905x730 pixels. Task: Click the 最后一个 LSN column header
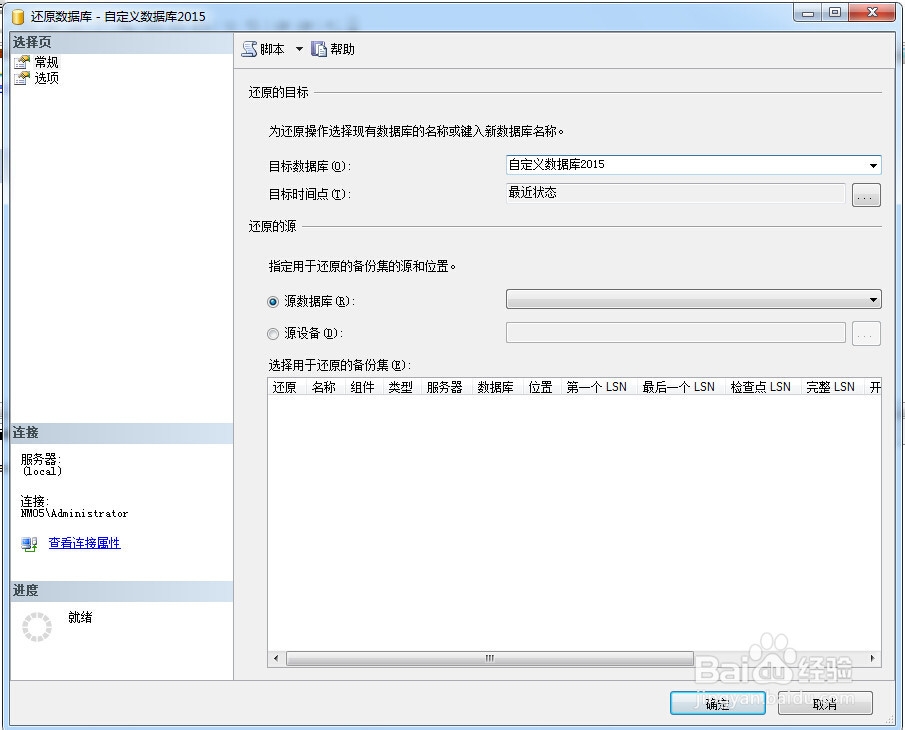679,387
